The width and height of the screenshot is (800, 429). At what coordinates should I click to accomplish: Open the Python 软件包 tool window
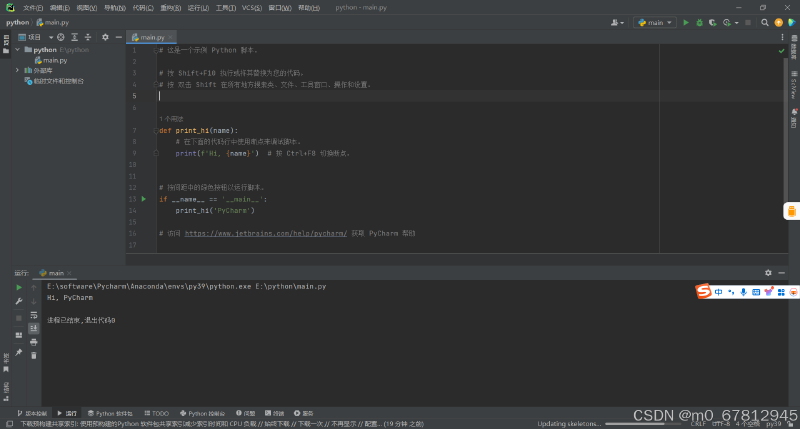point(110,413)
